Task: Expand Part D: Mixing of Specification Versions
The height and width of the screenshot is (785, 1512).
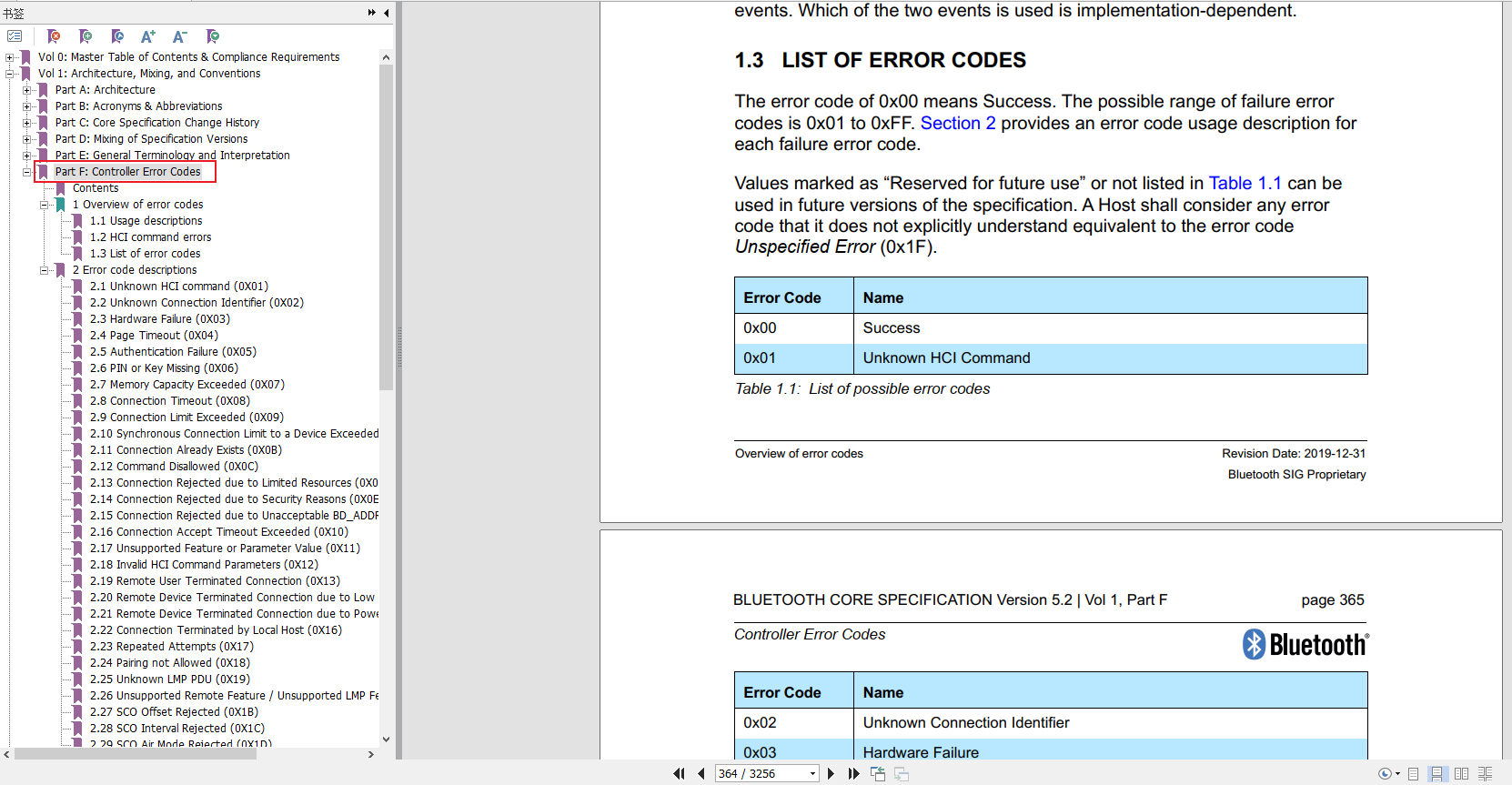Action: (x=27, y=139)
